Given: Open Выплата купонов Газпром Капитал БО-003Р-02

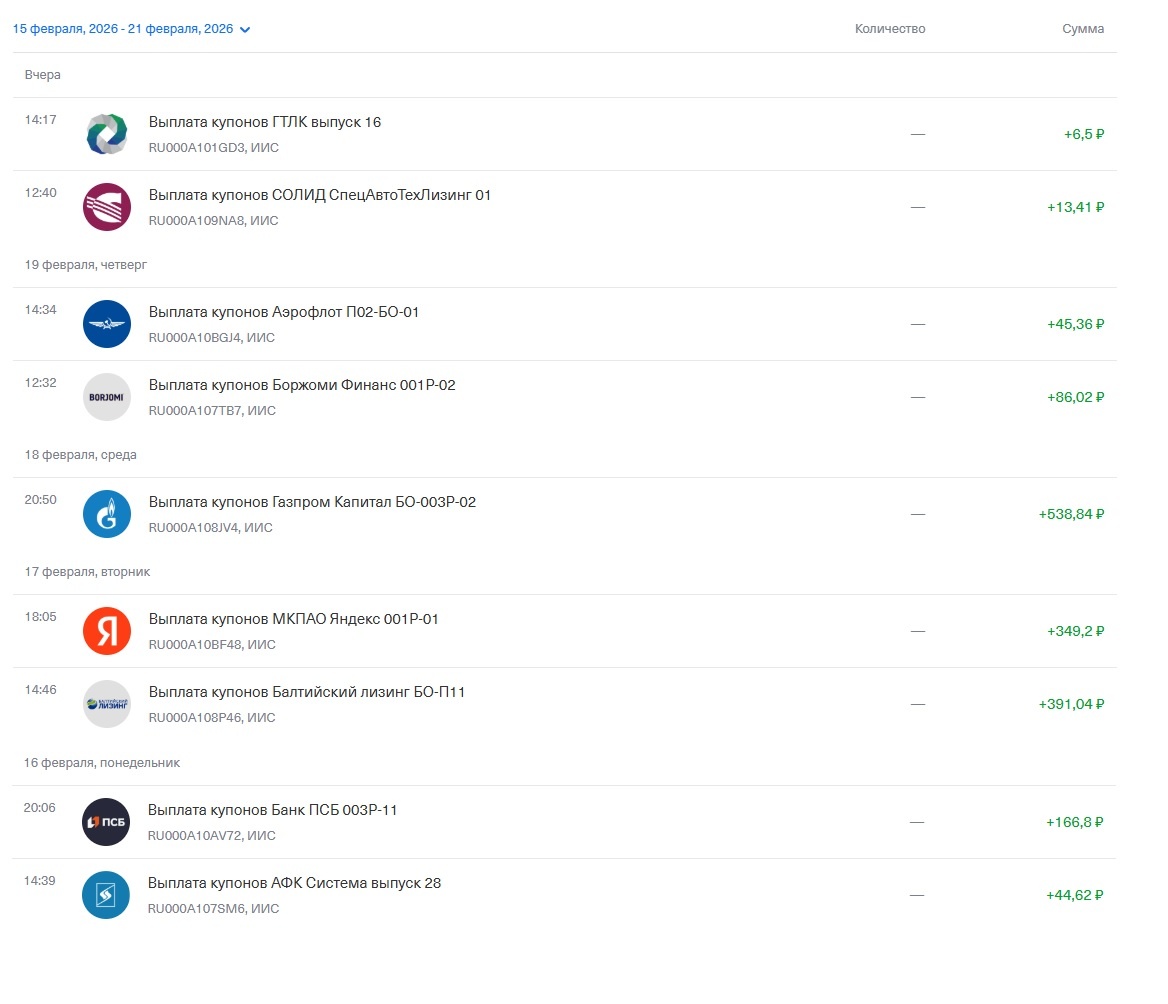Looking at the screenshot, I should 312,502.
